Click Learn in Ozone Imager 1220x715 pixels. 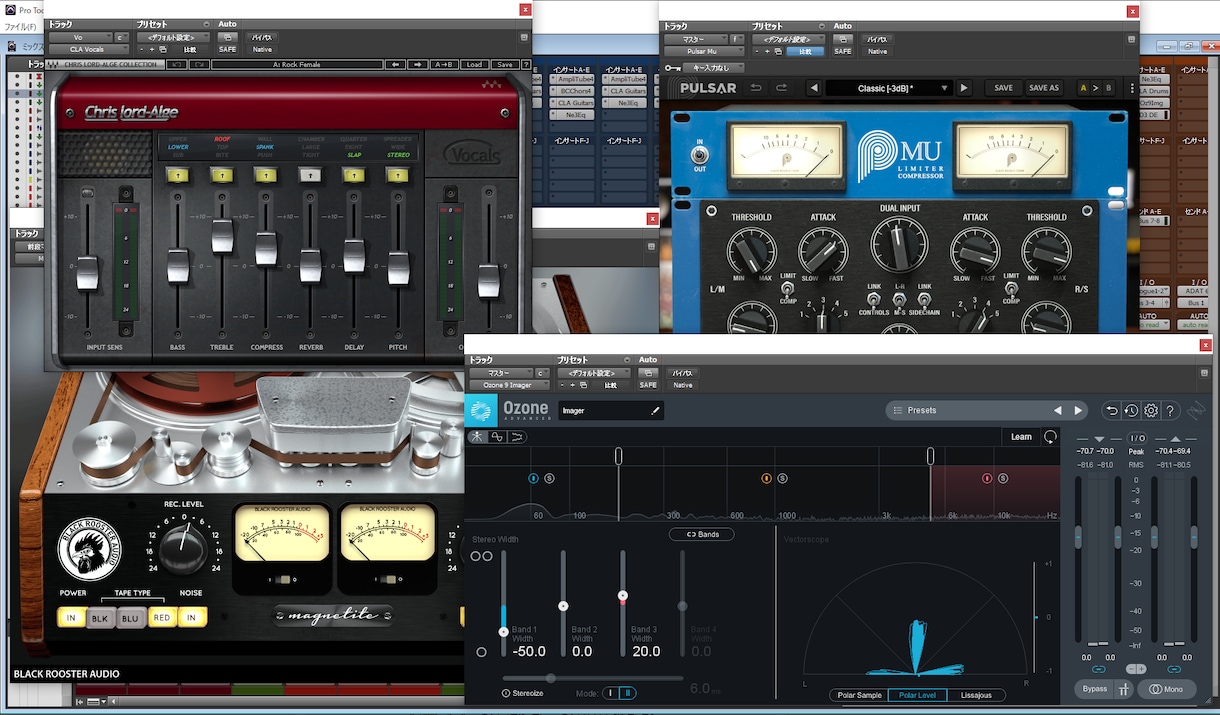(1021, 437)
